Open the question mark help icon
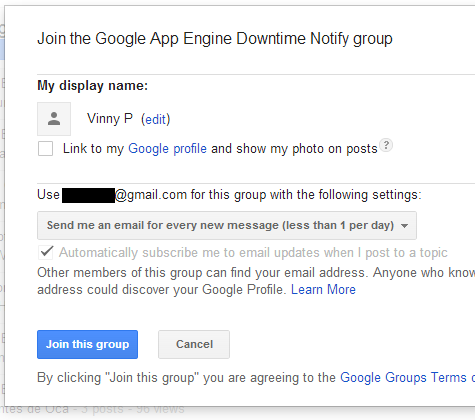 tap(386, 145)
